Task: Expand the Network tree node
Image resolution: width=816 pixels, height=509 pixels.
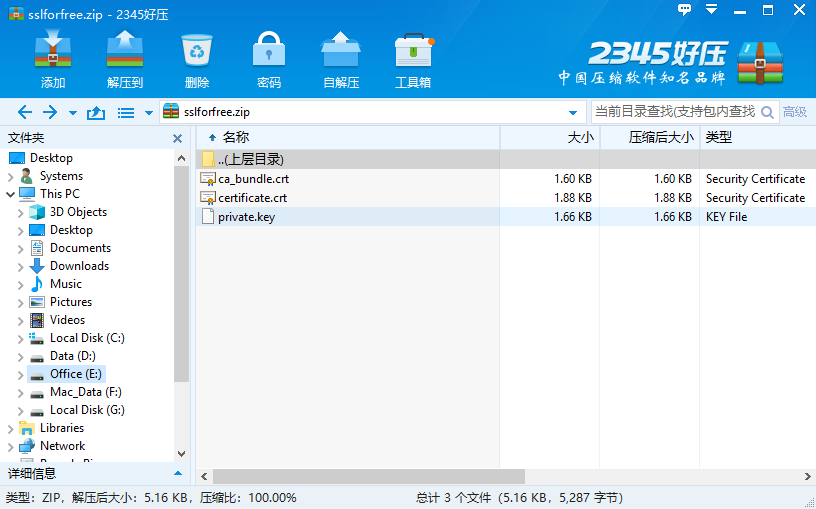Action: (10, 447)
